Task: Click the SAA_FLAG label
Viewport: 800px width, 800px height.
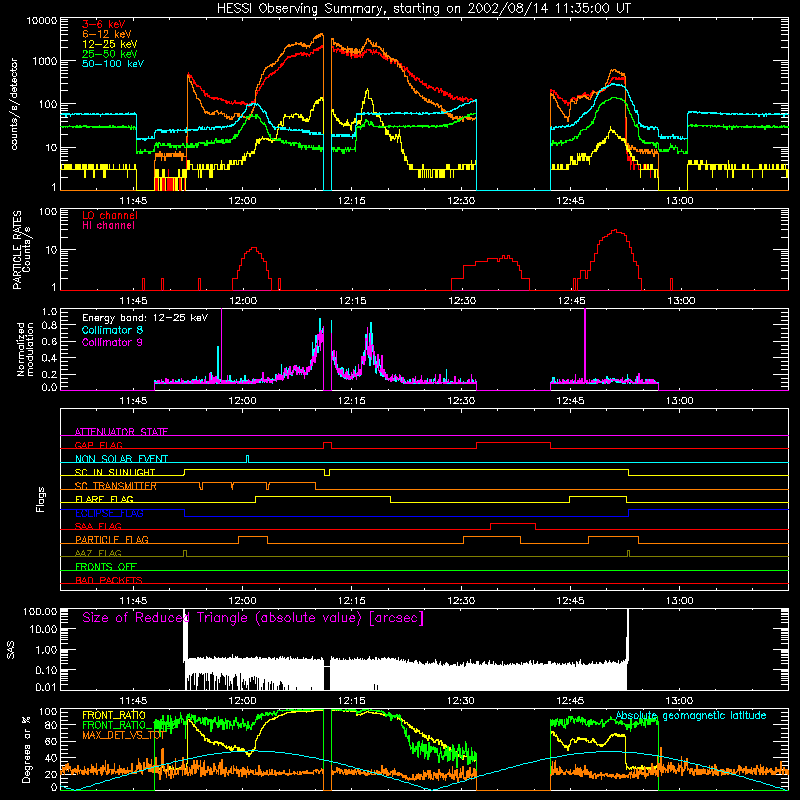Action: [x=98, y=526]
